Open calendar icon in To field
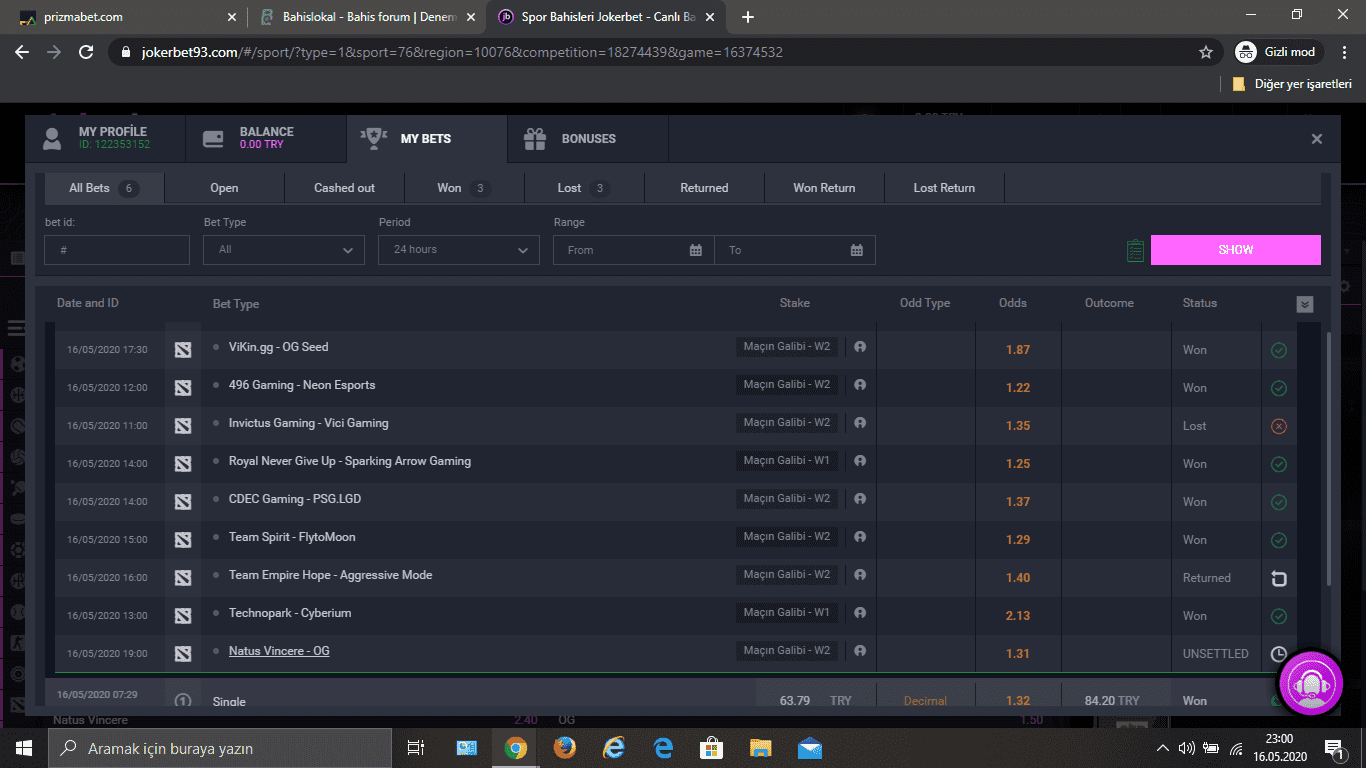The width and height of the screenshot is (1366, 768). coord(857,250)
